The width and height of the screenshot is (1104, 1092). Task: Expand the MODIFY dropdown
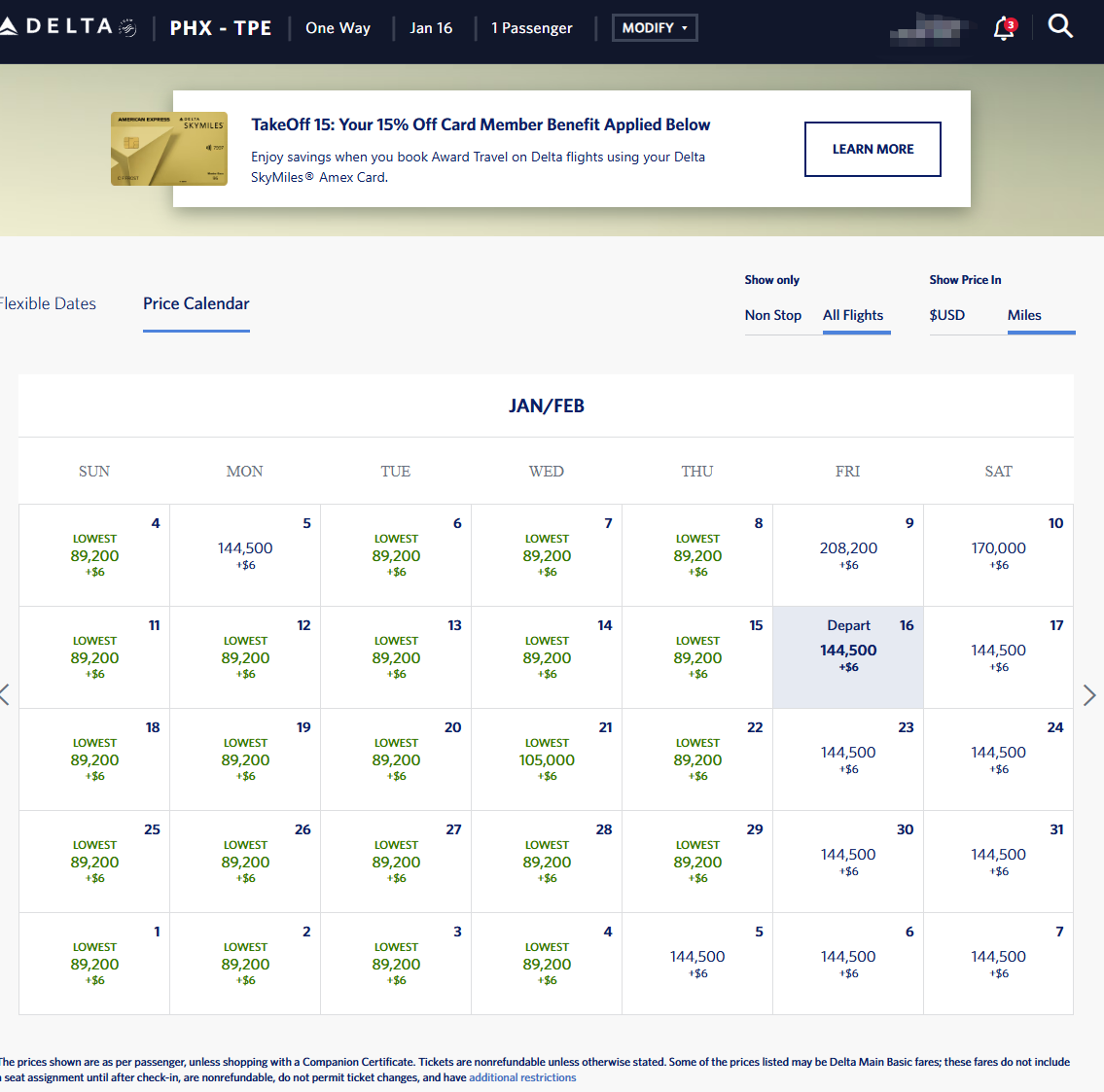coord(655,28)
